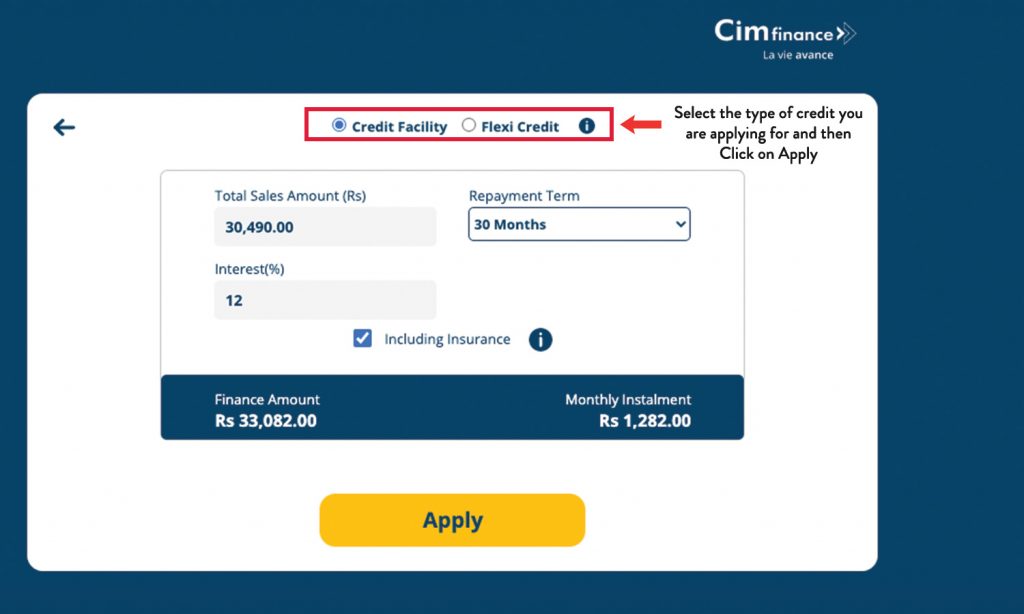This screenshot has height=614, width=1024.
Task: Go back using the left arrow icon
Action: (x=64, y=127)
